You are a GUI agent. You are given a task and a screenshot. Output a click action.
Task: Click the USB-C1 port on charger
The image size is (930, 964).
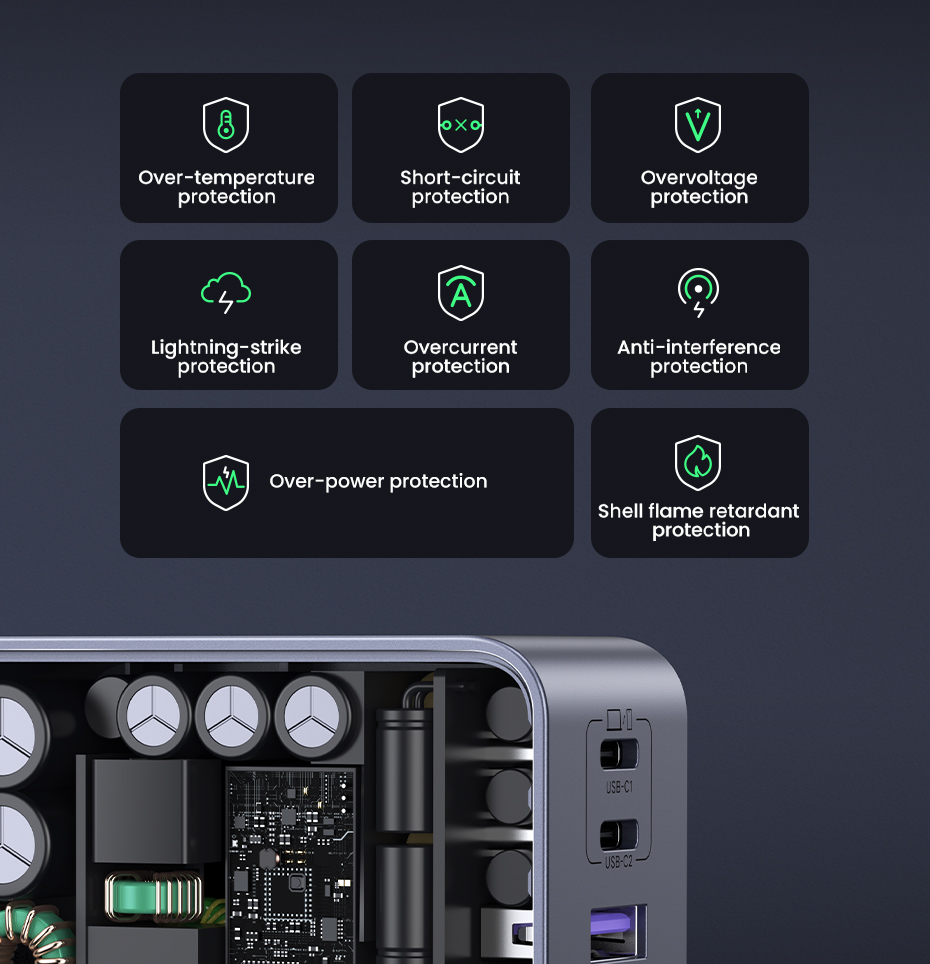(x=619, y=754)
